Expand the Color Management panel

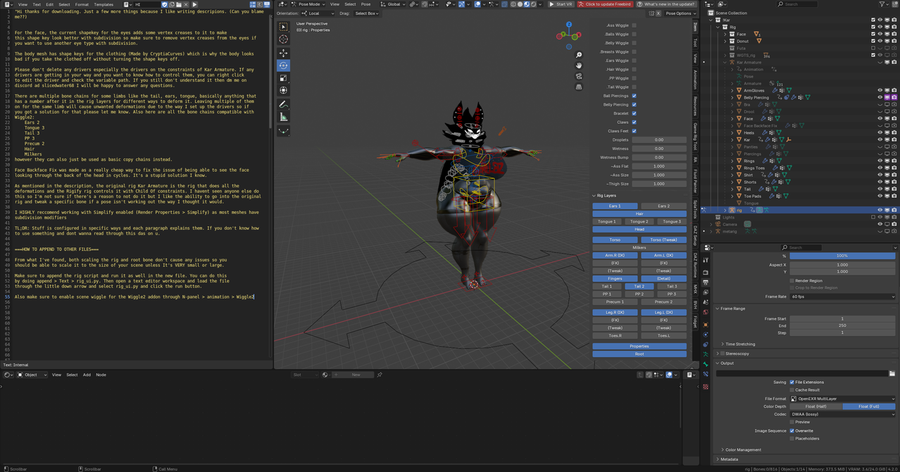745,450
